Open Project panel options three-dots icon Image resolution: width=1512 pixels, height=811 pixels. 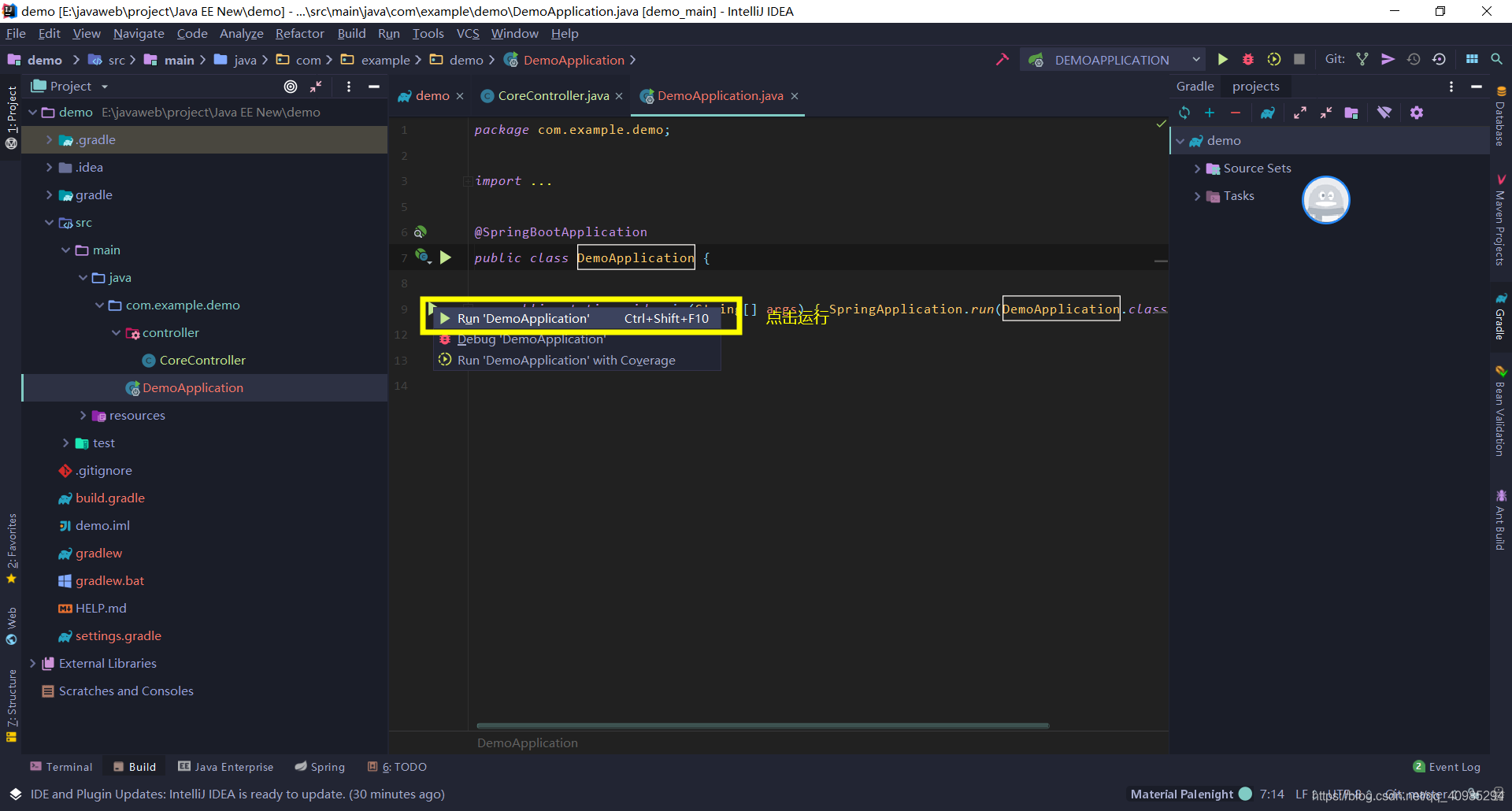click(349, 87)
